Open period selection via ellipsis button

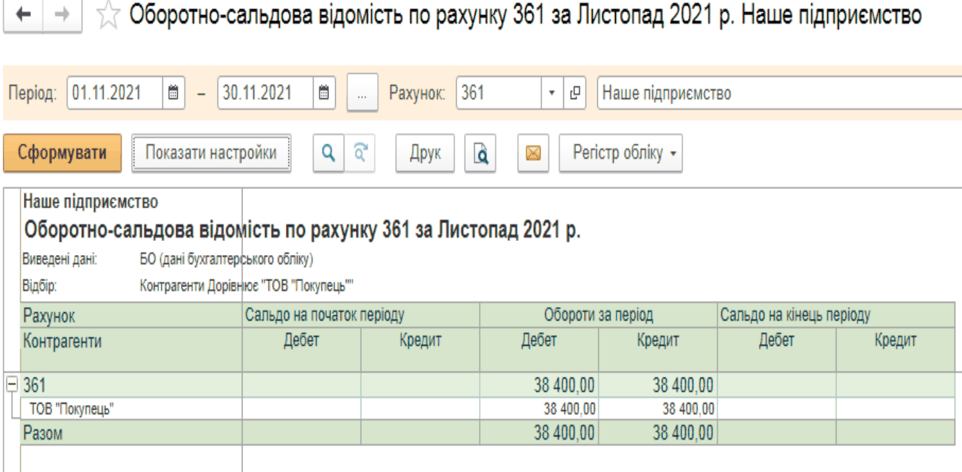(362, 93)
